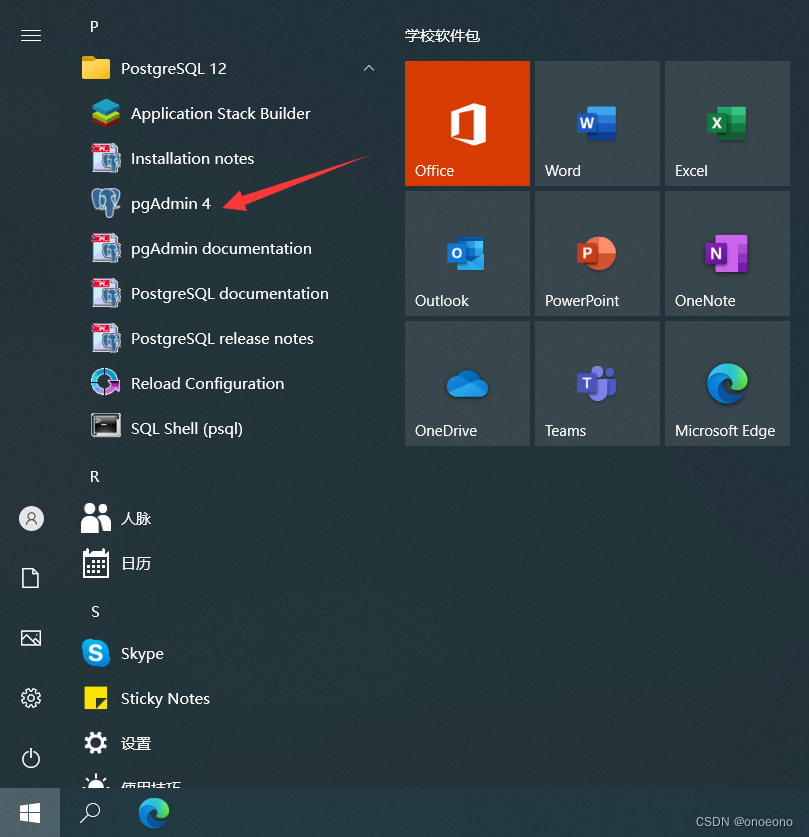809x837 pixels.
Task: Click the SQL Shell (psql) terminal icon
Action: coord(106,425)
